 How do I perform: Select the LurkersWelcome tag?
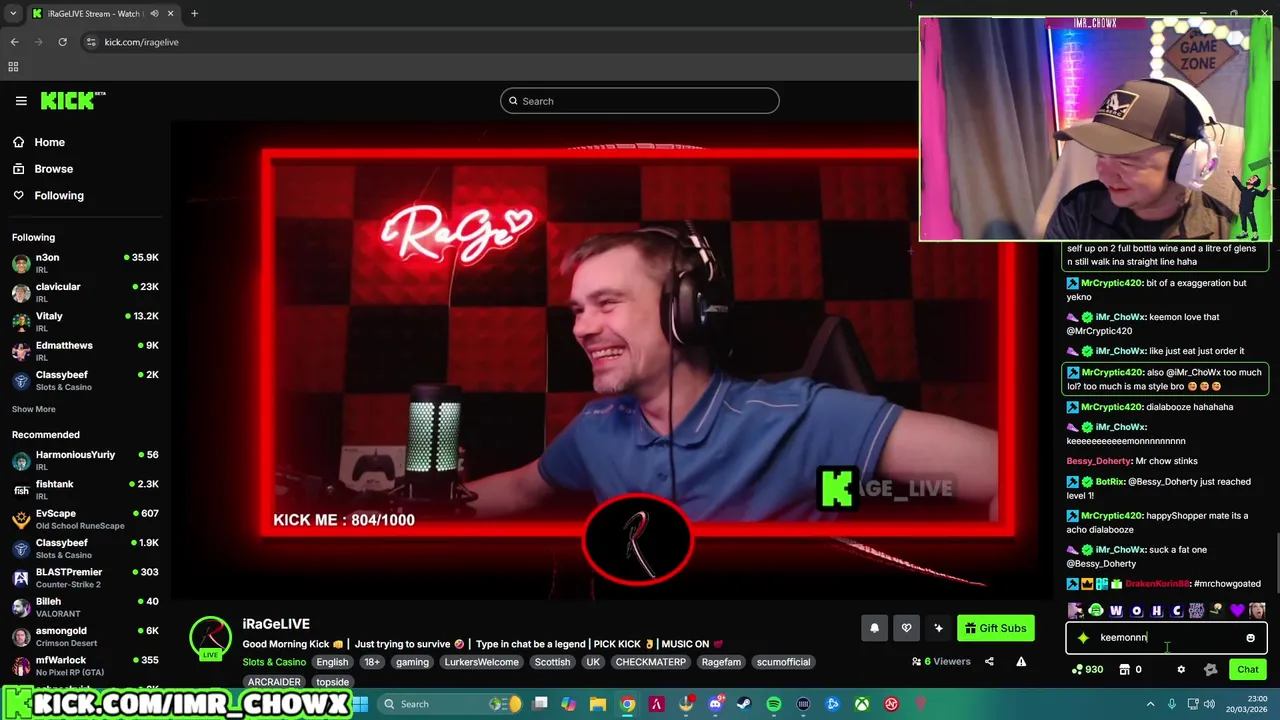481,662
